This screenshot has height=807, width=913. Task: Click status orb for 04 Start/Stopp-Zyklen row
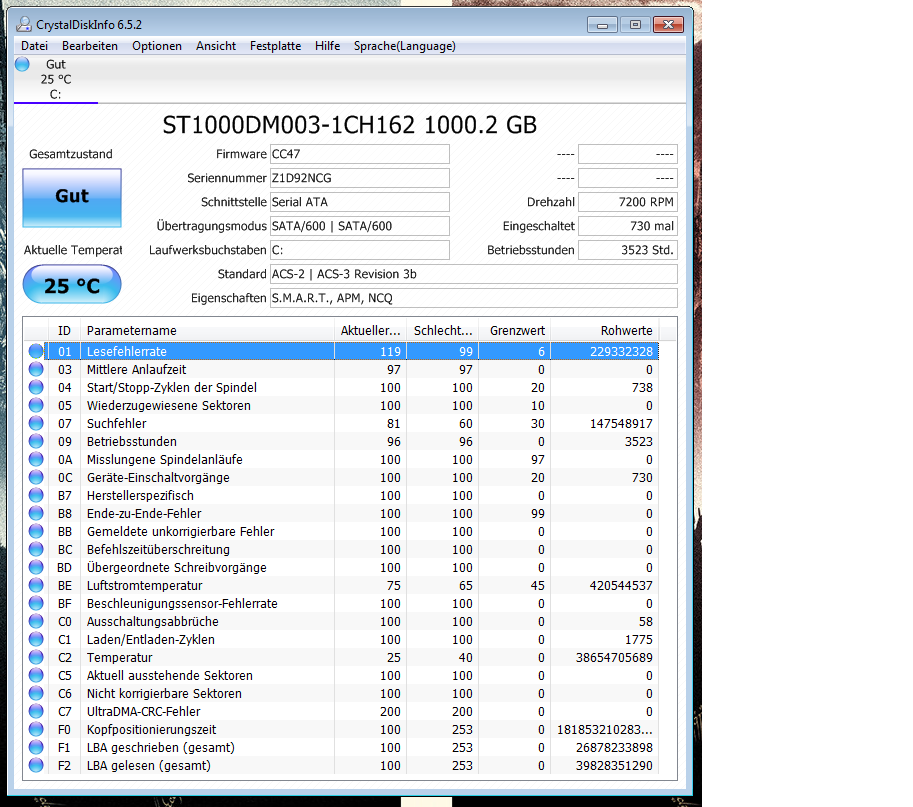pyautogui.click(x=36, y=387)
